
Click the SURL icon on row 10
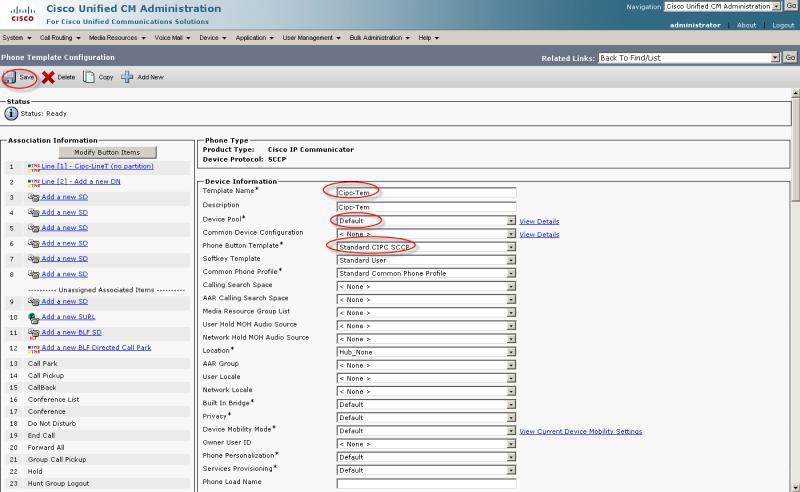34,318
